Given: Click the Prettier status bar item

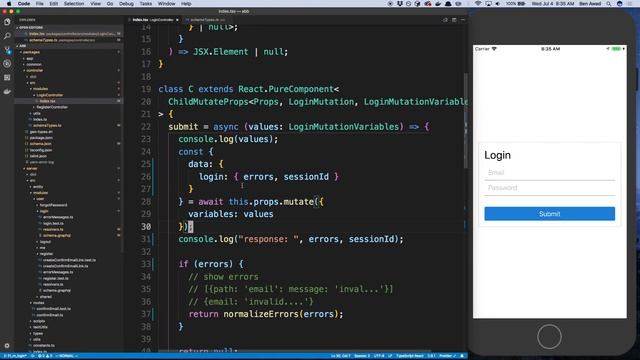Looking at the screenshot, I should [447, 356].
